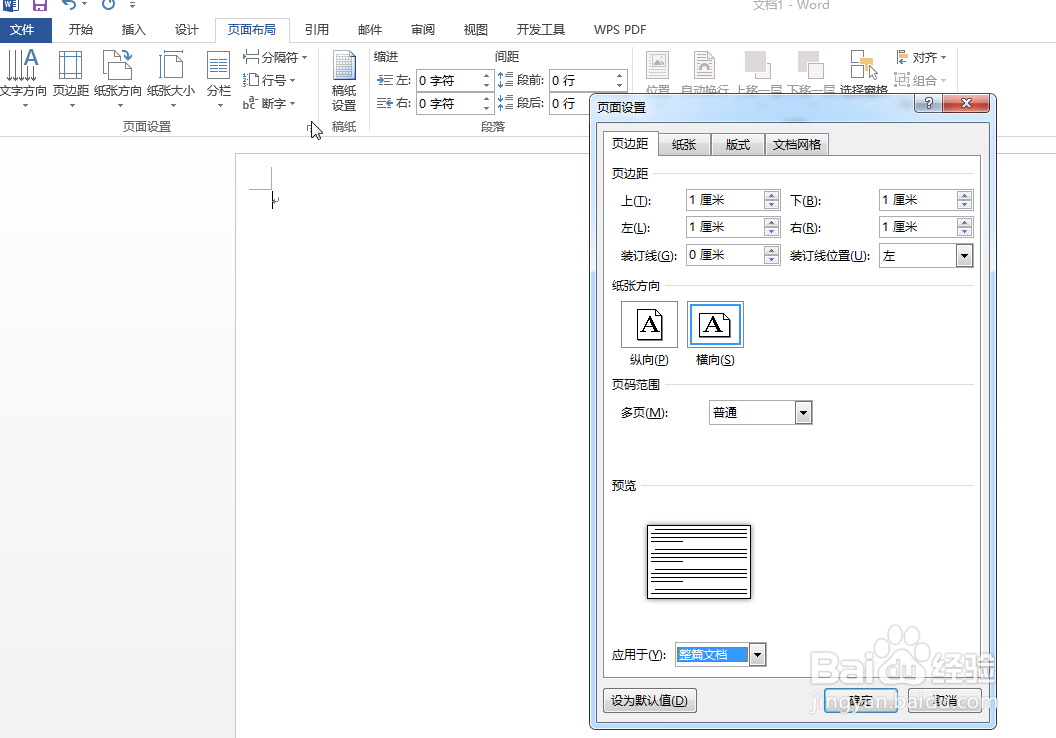Switch to the 审阅 Review ribbon tab

pos(423,30)
